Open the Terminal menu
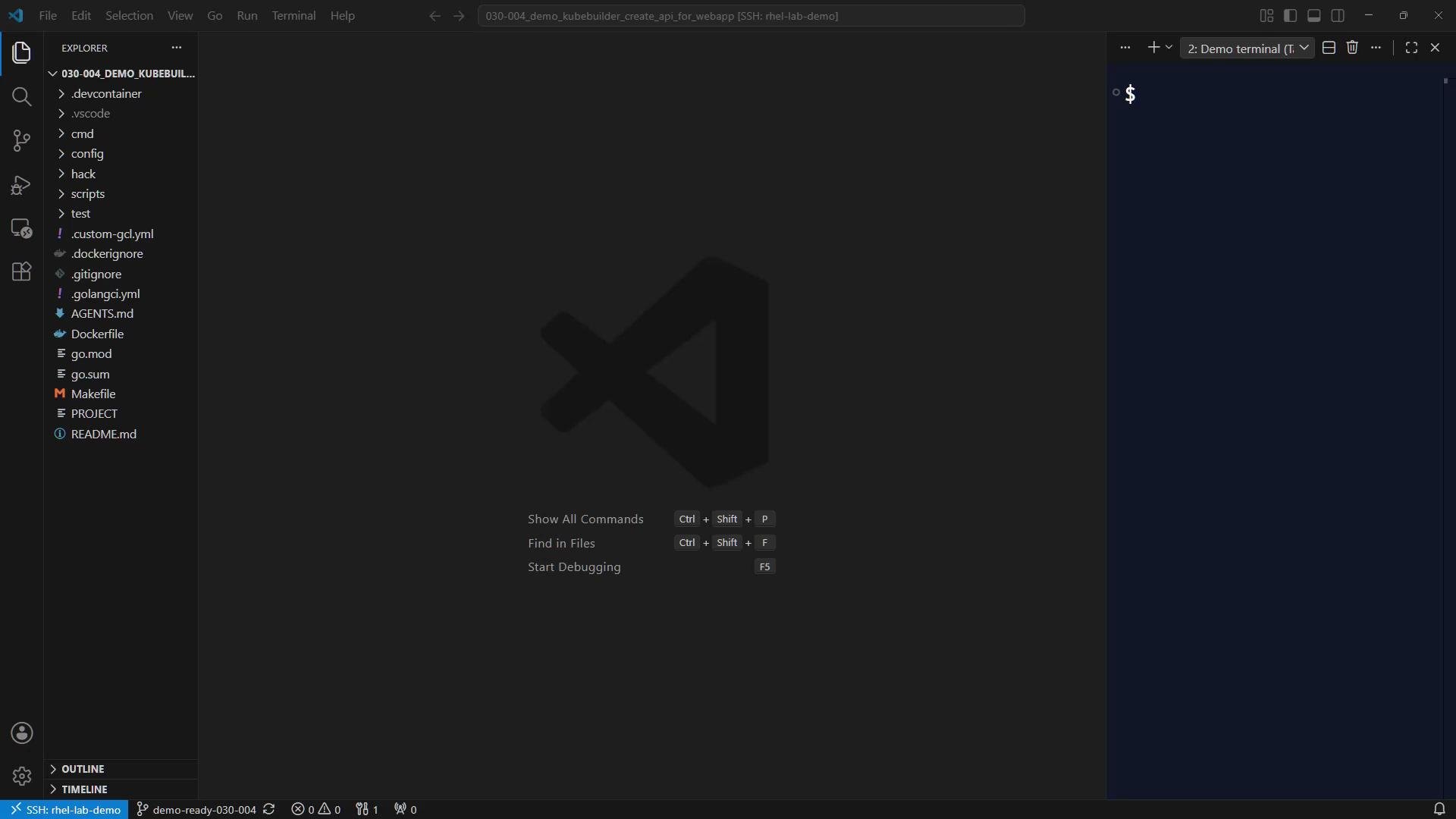 click(293, 15)
